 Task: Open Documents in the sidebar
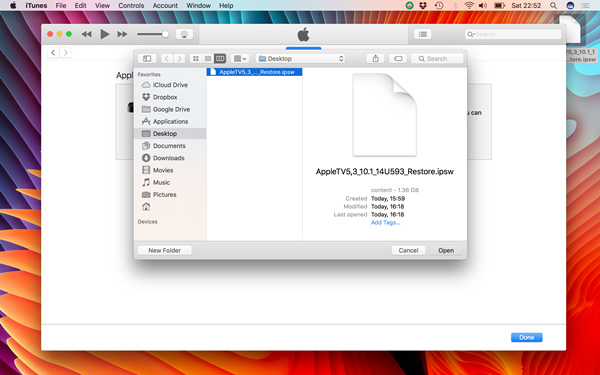(x=170, y=146)
